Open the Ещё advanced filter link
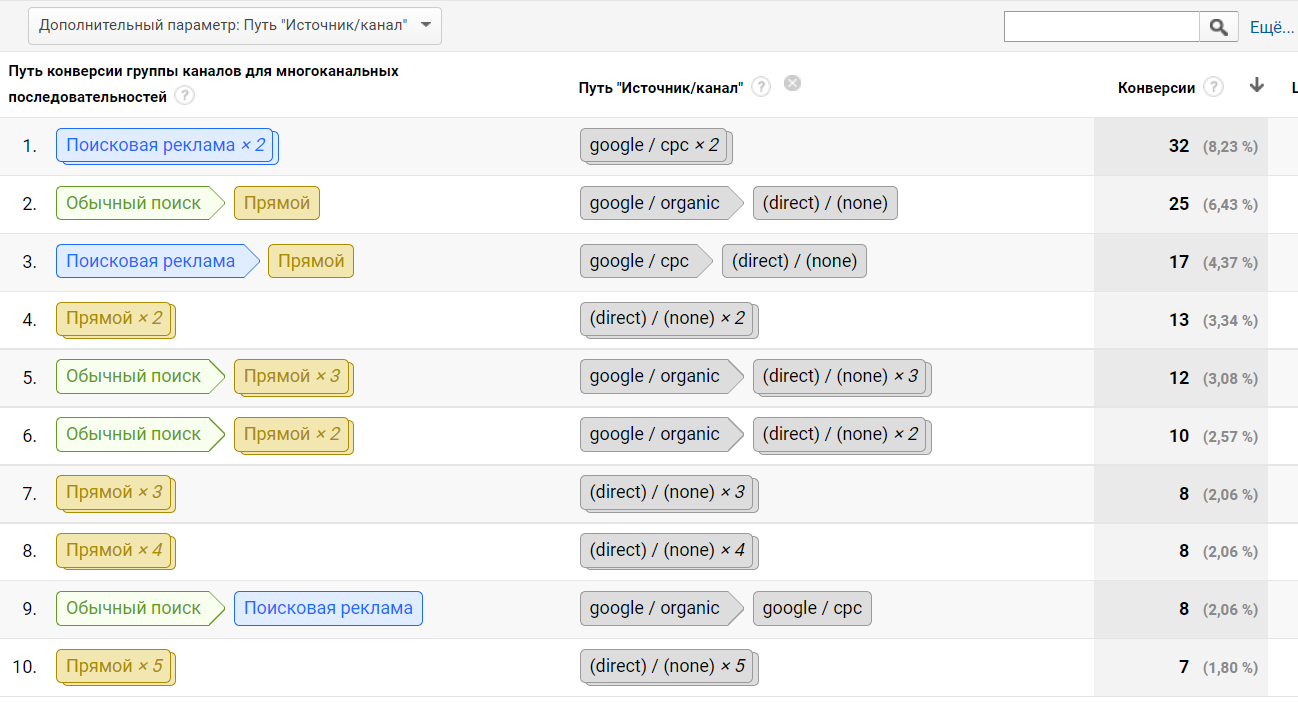 (1272, 27)
